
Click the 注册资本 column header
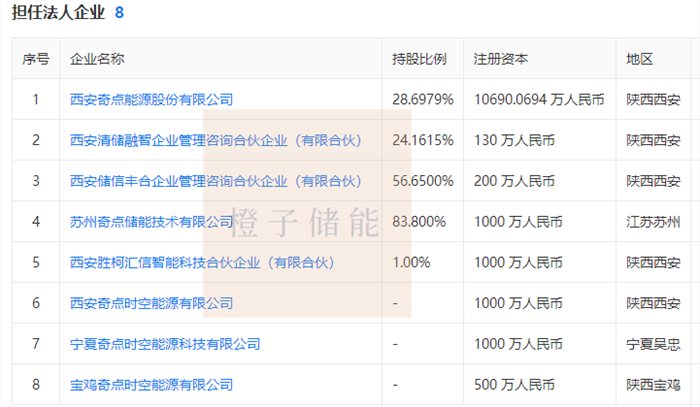pyautogui.click(x=500, y=59)
